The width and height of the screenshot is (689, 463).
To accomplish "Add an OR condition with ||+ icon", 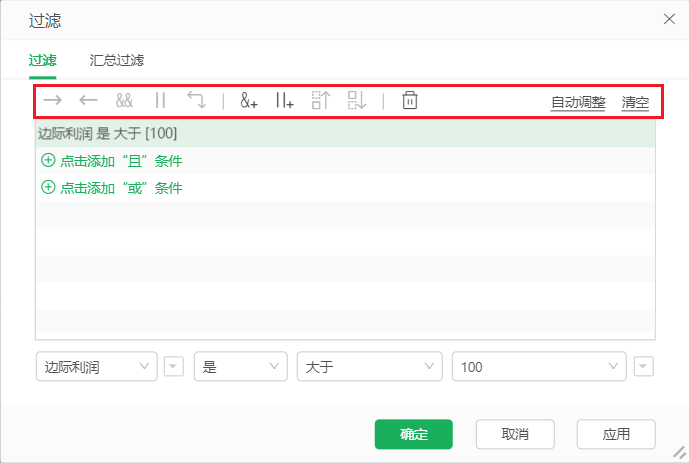I will (x=285, y=101).
